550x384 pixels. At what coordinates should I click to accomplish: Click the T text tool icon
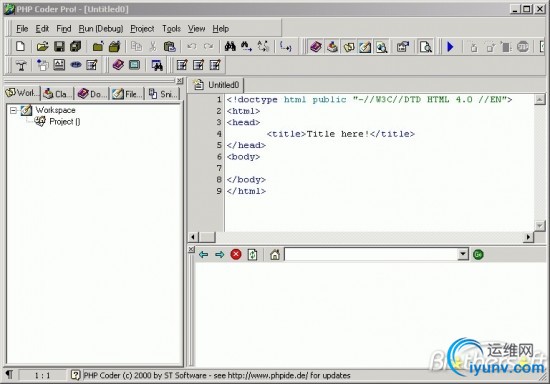(x=21, y=65)
